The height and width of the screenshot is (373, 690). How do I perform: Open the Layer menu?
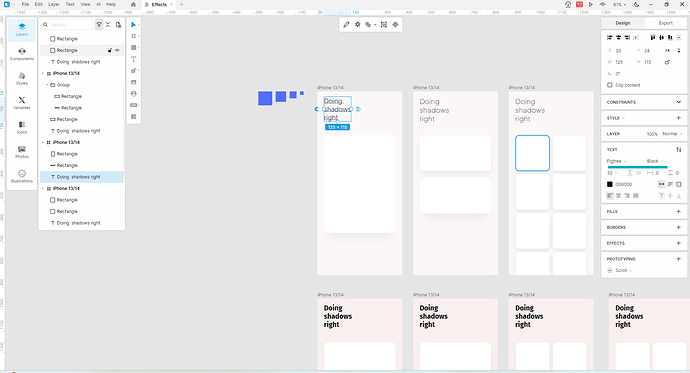point(54,4)
